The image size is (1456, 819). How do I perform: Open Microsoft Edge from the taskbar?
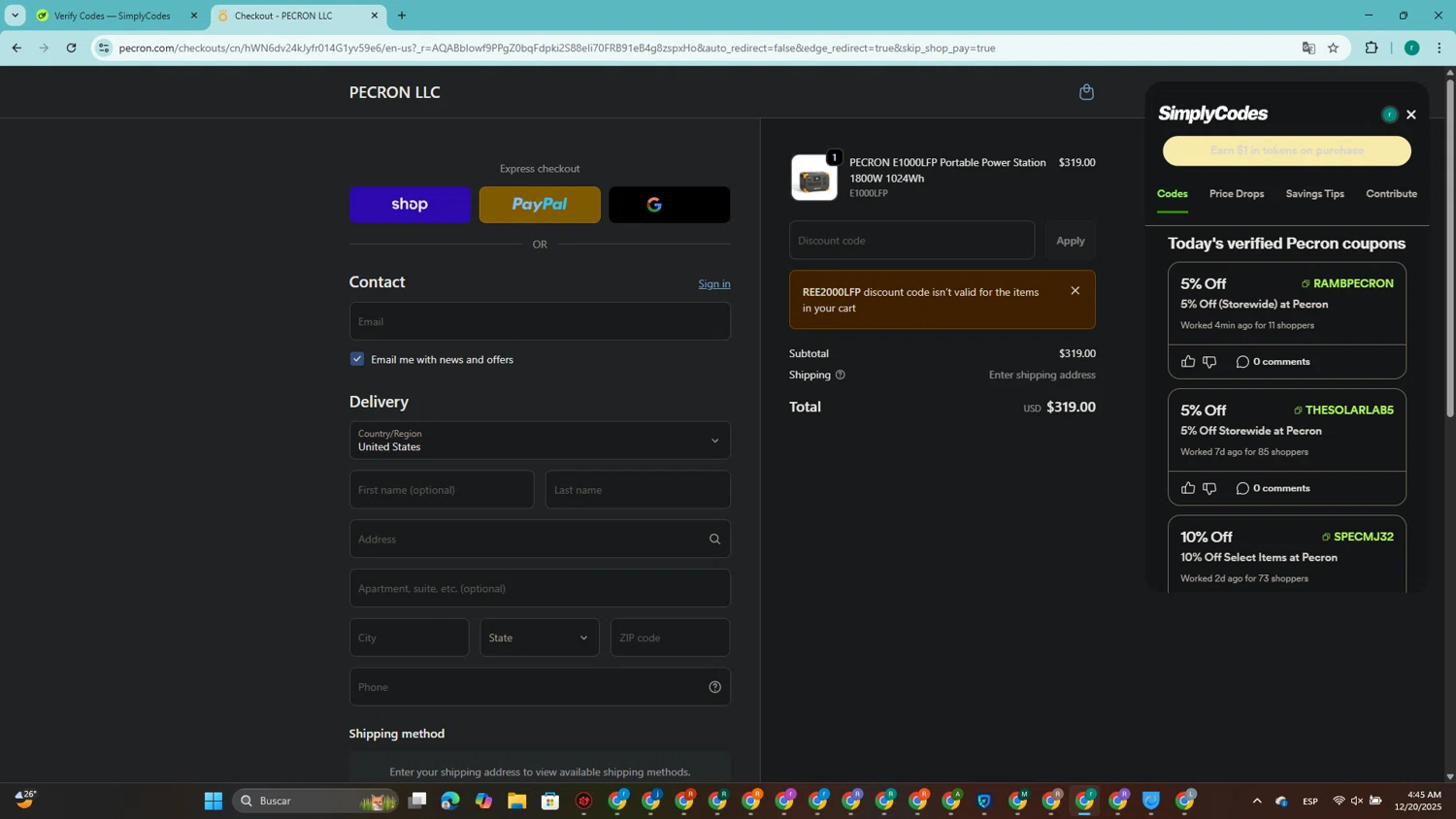click(x=450, y=801)
